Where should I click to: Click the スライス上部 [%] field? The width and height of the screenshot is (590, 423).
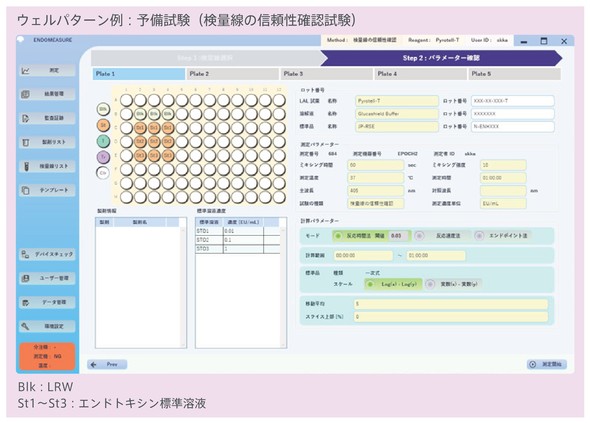[x=451, y=317]
